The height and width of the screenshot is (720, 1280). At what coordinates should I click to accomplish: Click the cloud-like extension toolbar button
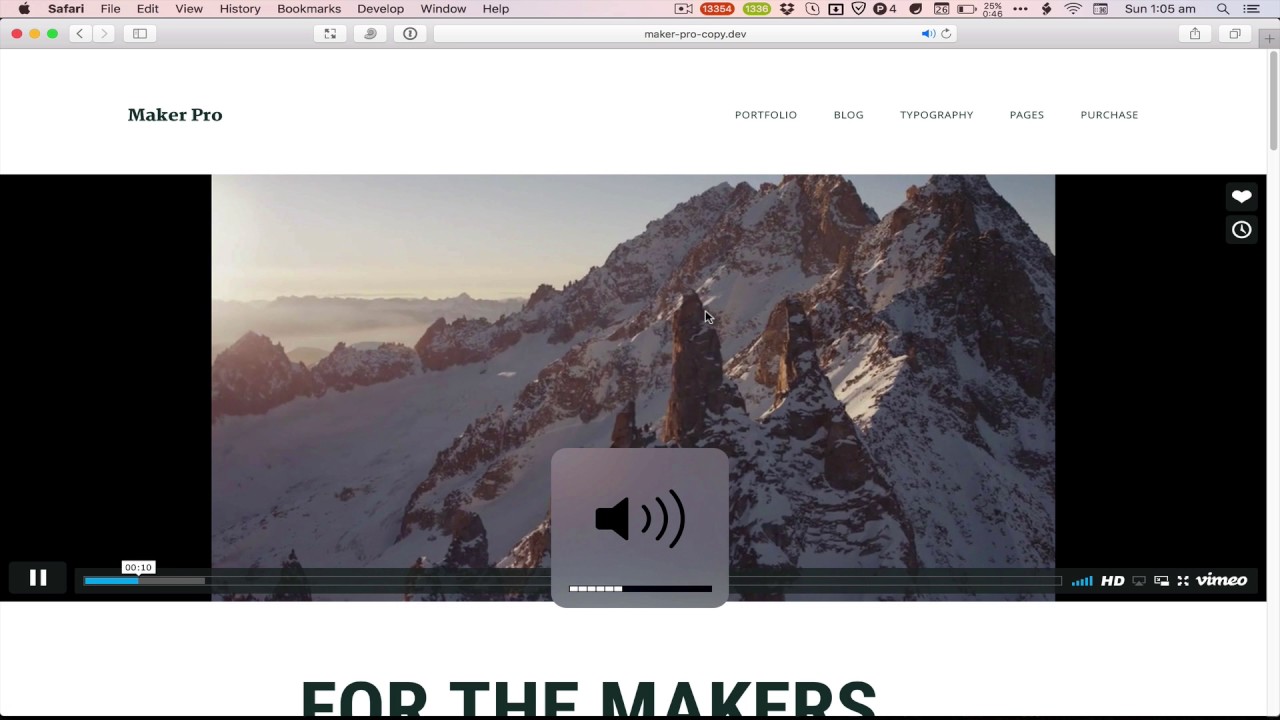[x=370, y=34]
